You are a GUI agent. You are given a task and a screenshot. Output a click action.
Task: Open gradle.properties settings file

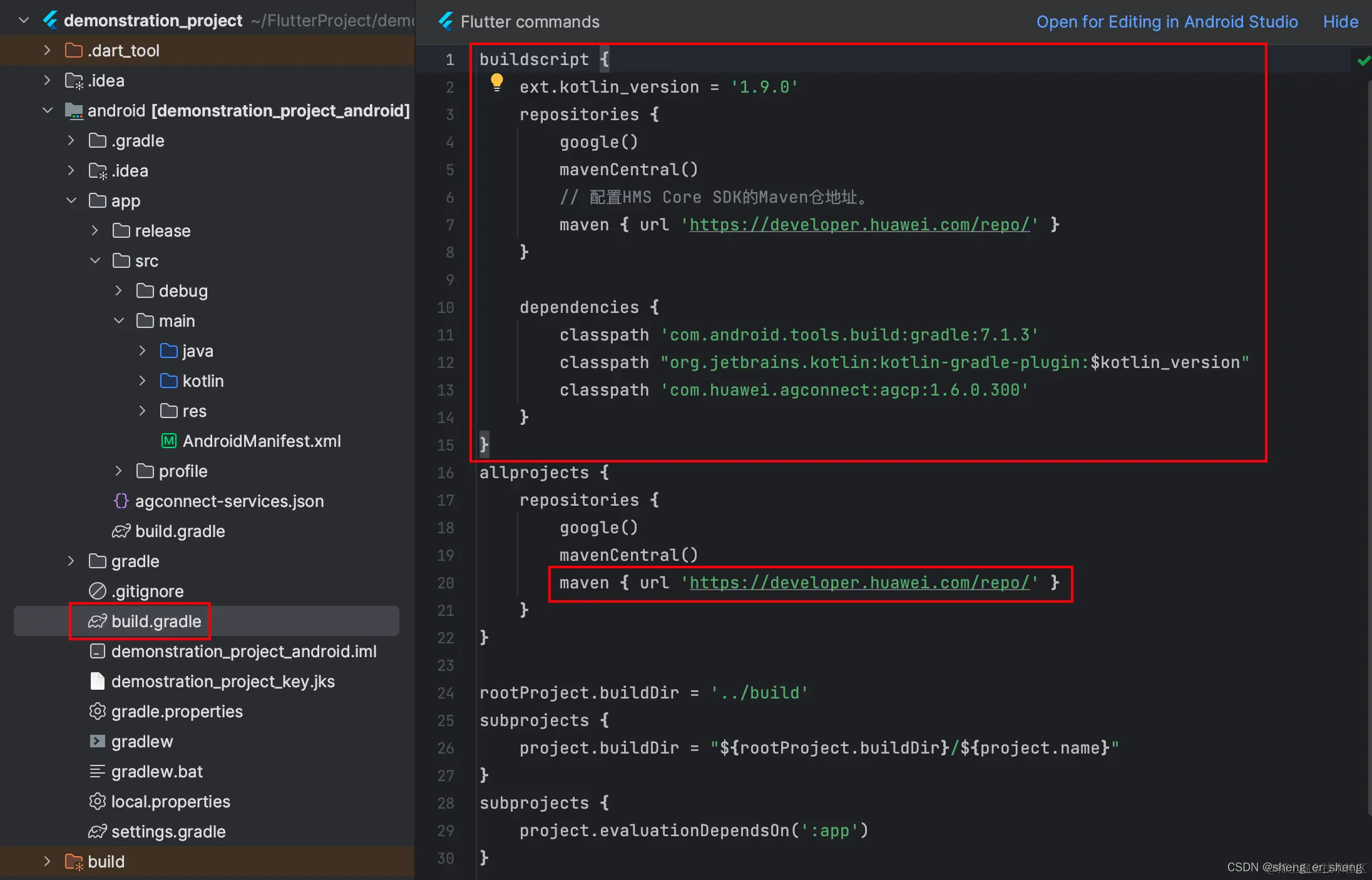point(177,712)
